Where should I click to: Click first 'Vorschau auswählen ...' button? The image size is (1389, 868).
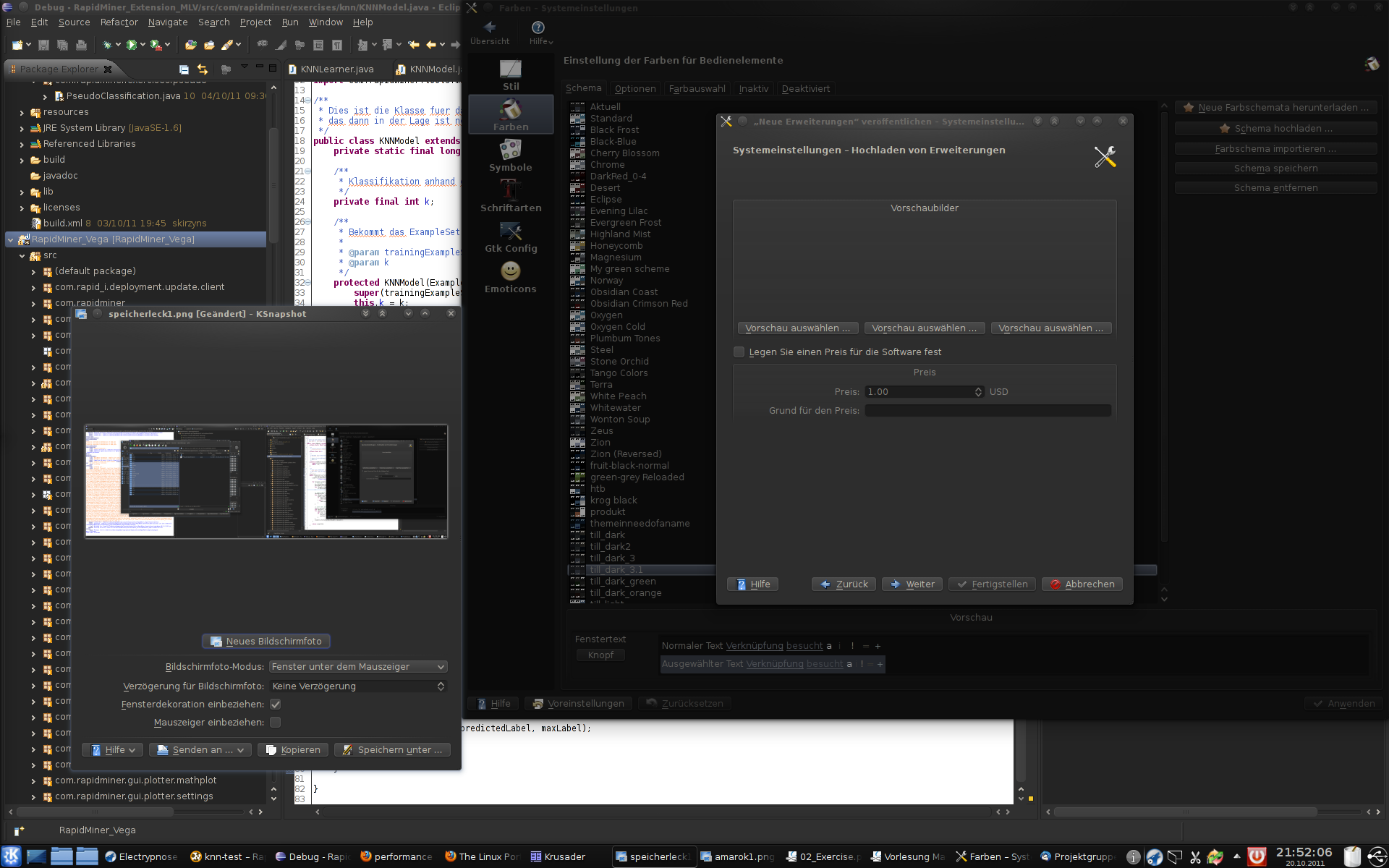point(797,328)
